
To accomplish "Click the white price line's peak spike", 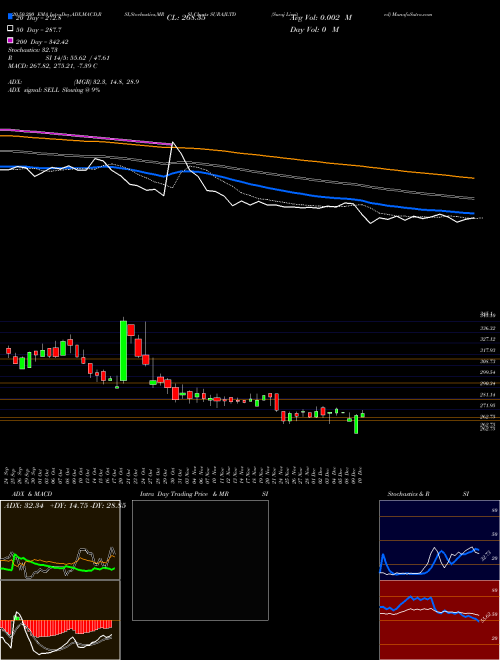I will (173, 142).
